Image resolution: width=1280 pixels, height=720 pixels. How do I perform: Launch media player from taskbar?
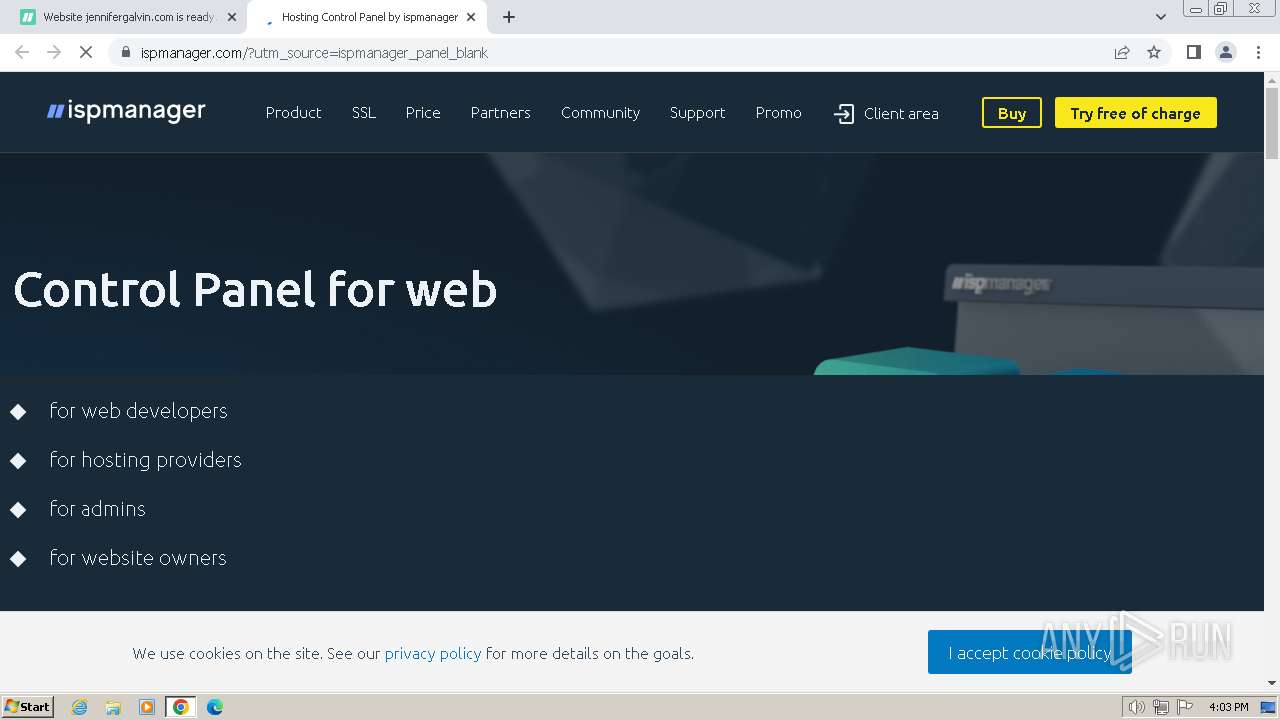[147, 707]
